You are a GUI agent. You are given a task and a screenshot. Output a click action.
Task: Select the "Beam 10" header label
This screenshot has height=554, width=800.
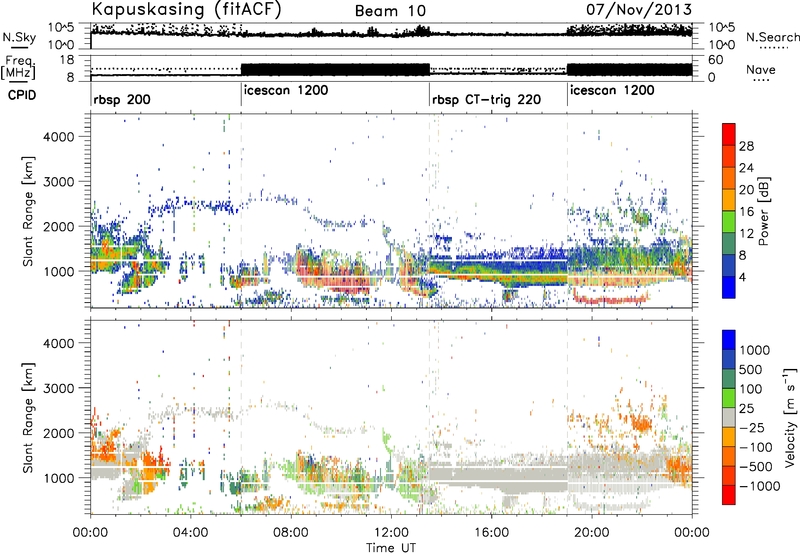[x=390, y=11]
